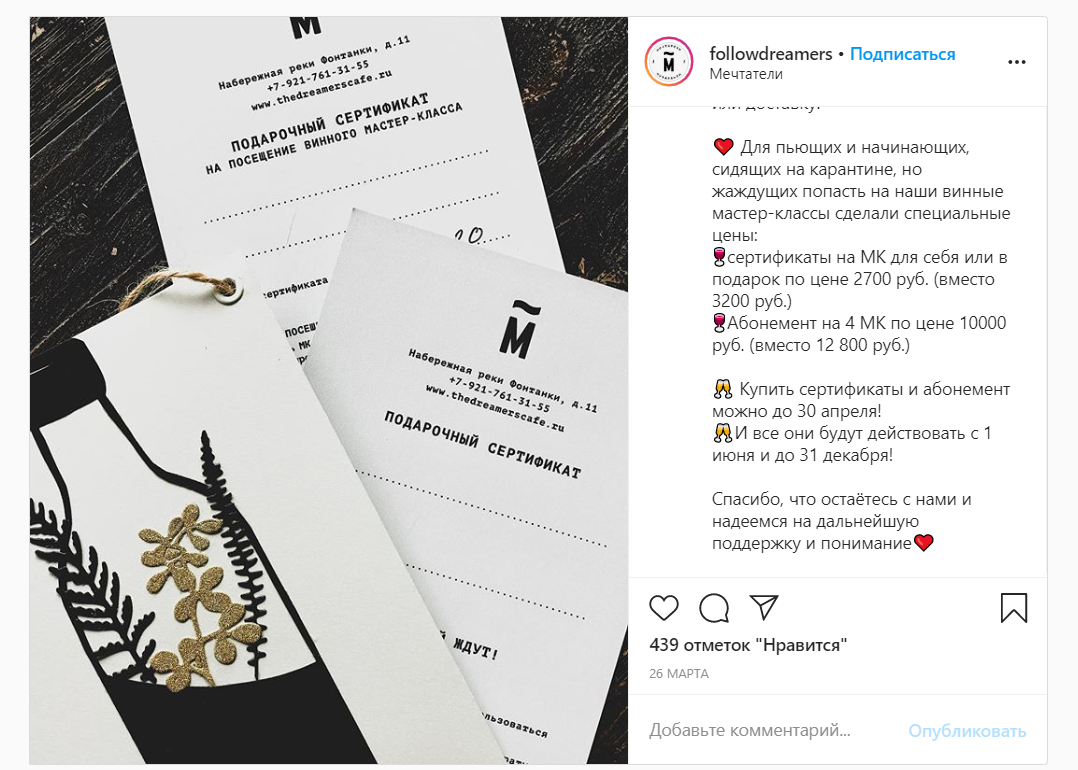The height and width of the screenshot is (770, 1078).
Task: Click Опубликовать to post comment
Action: point(967,731)
